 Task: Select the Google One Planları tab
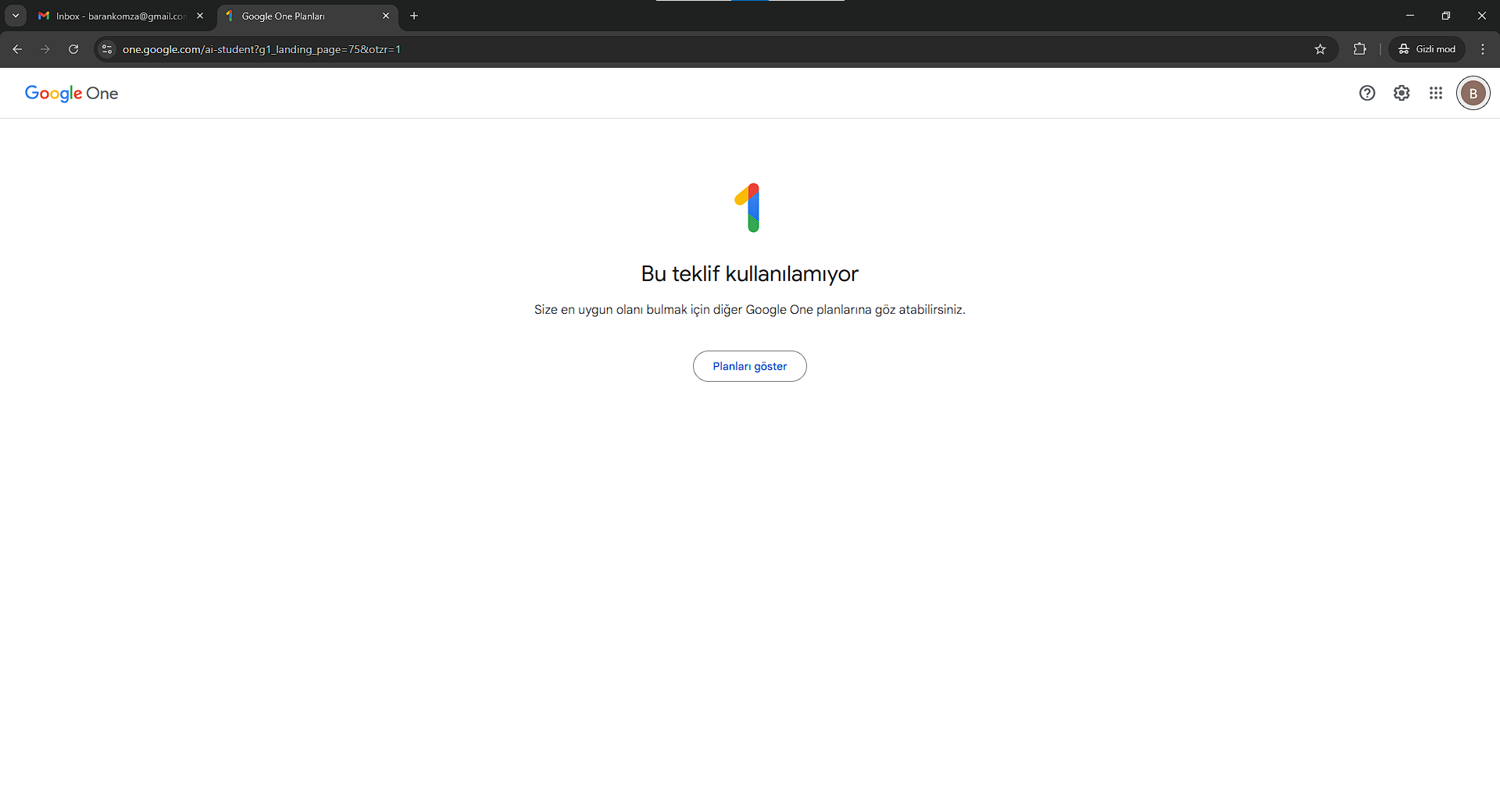(308, 16)
